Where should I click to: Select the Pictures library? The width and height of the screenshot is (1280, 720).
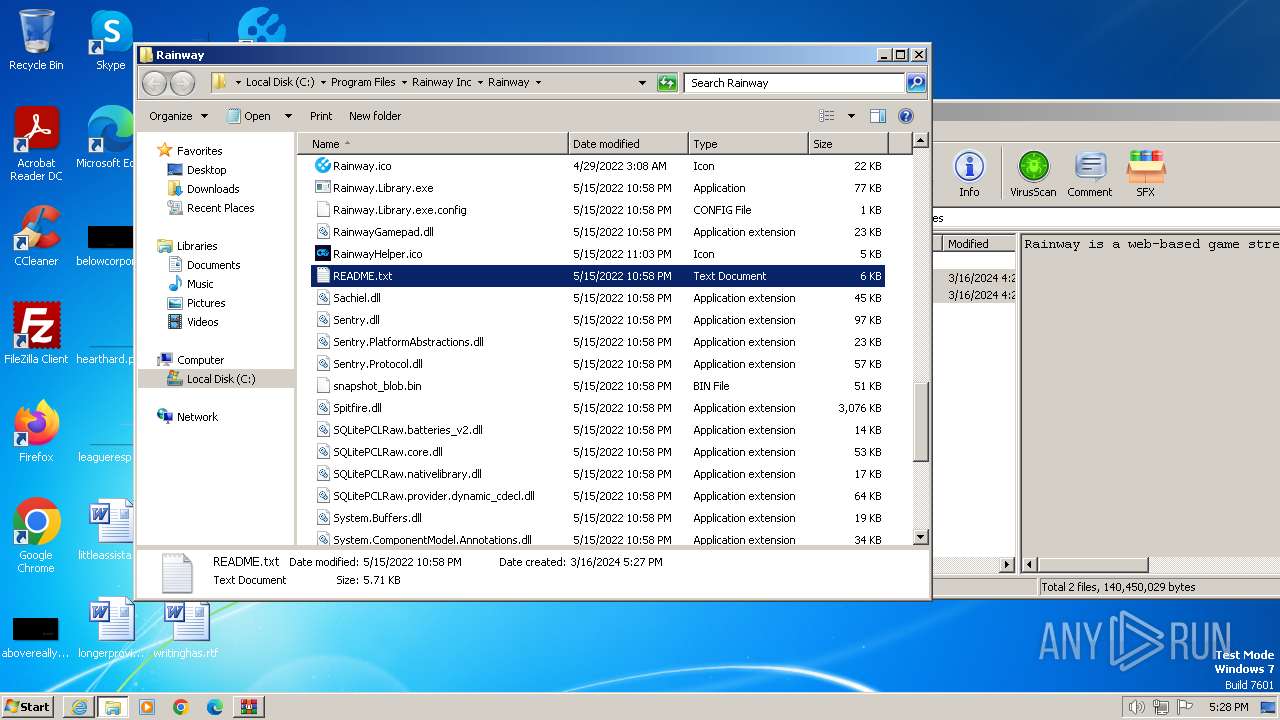[x=206, y=303]
